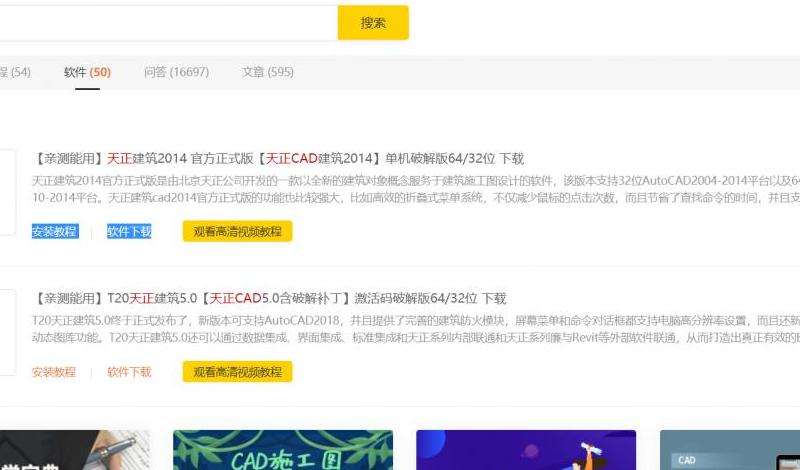This screenshot has width=800, height=470.
Task: Open 安装教程 for 天正建筑2014
Action: click(x=55, y=231)
